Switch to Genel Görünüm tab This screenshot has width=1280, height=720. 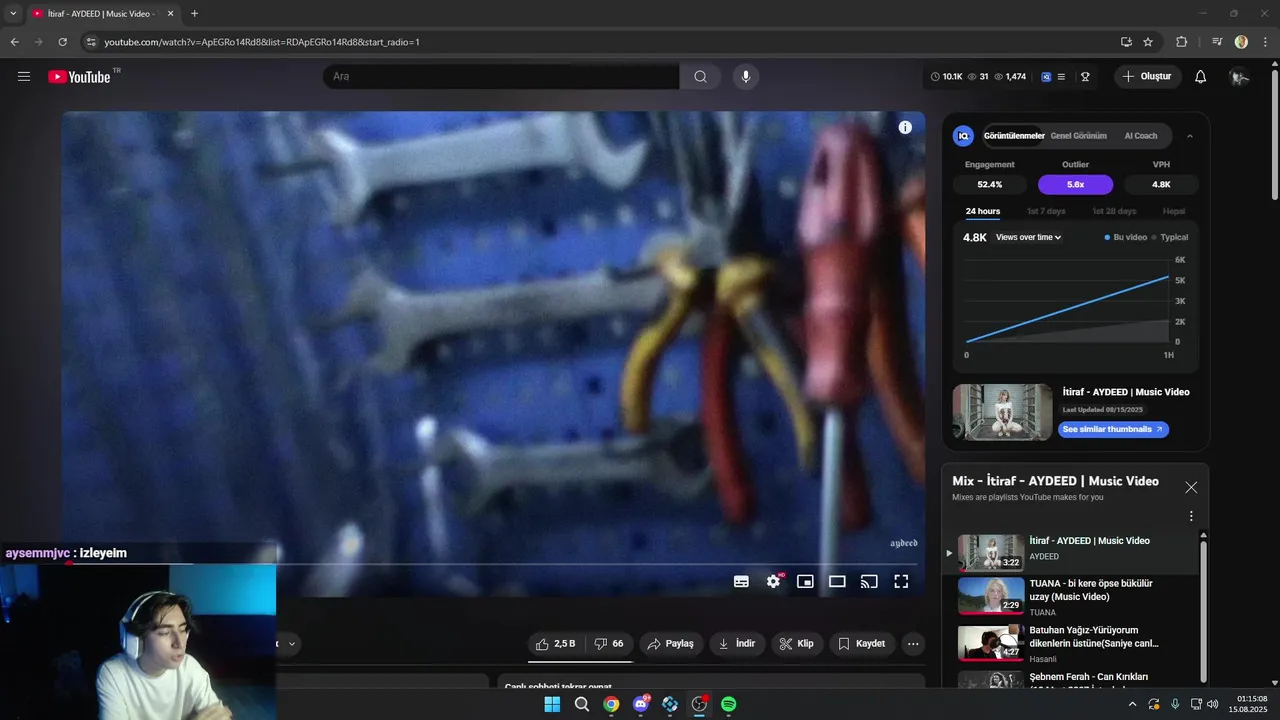click(x=1078, y=136)
